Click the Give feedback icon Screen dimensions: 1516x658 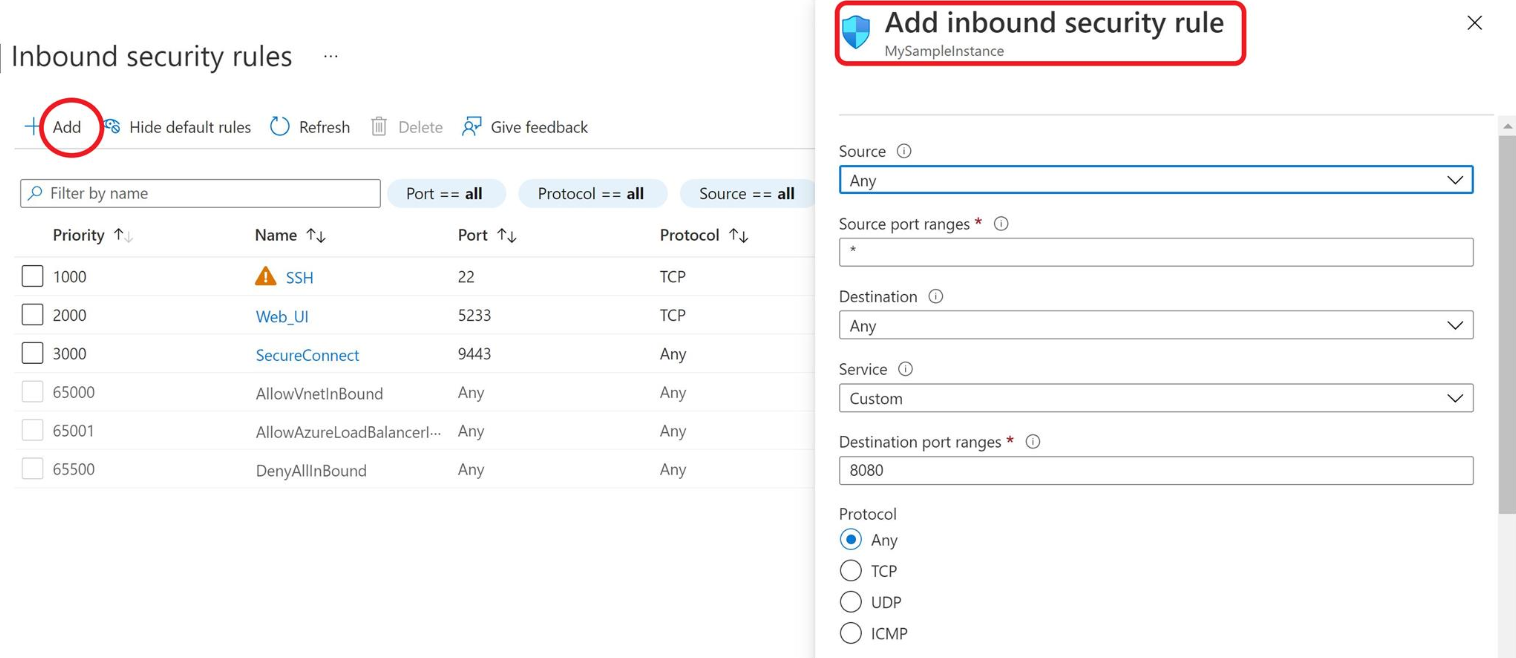471,127
